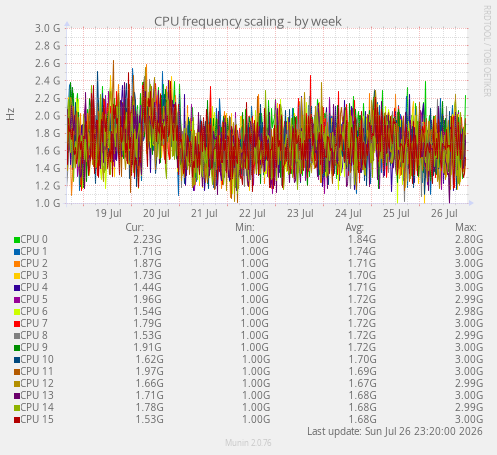497x455 pixels.
Task: Click the 'Munin 2.0.76' version footer
Action: 248,443
